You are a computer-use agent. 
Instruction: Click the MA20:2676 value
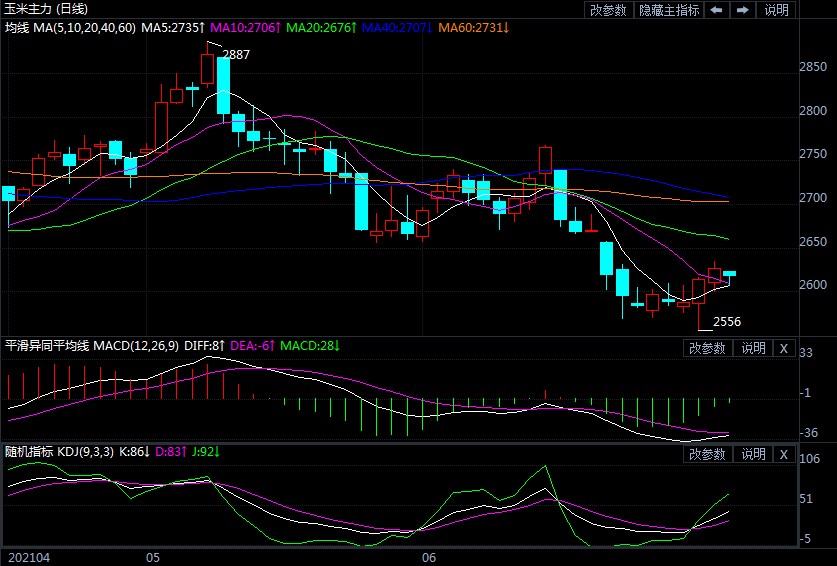click(321, 27)
